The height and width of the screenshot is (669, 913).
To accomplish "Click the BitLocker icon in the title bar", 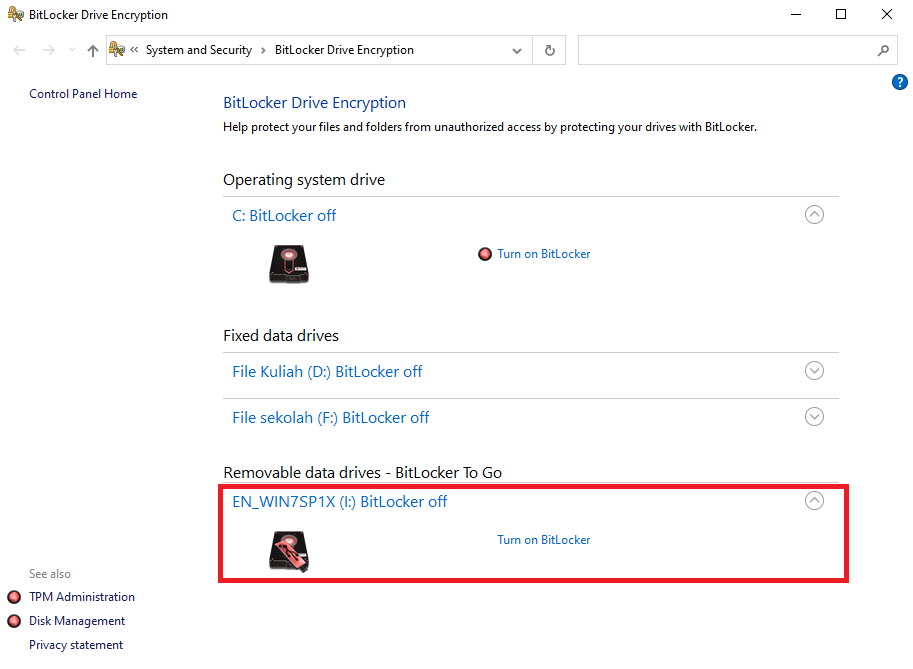I will coord(15,14).
